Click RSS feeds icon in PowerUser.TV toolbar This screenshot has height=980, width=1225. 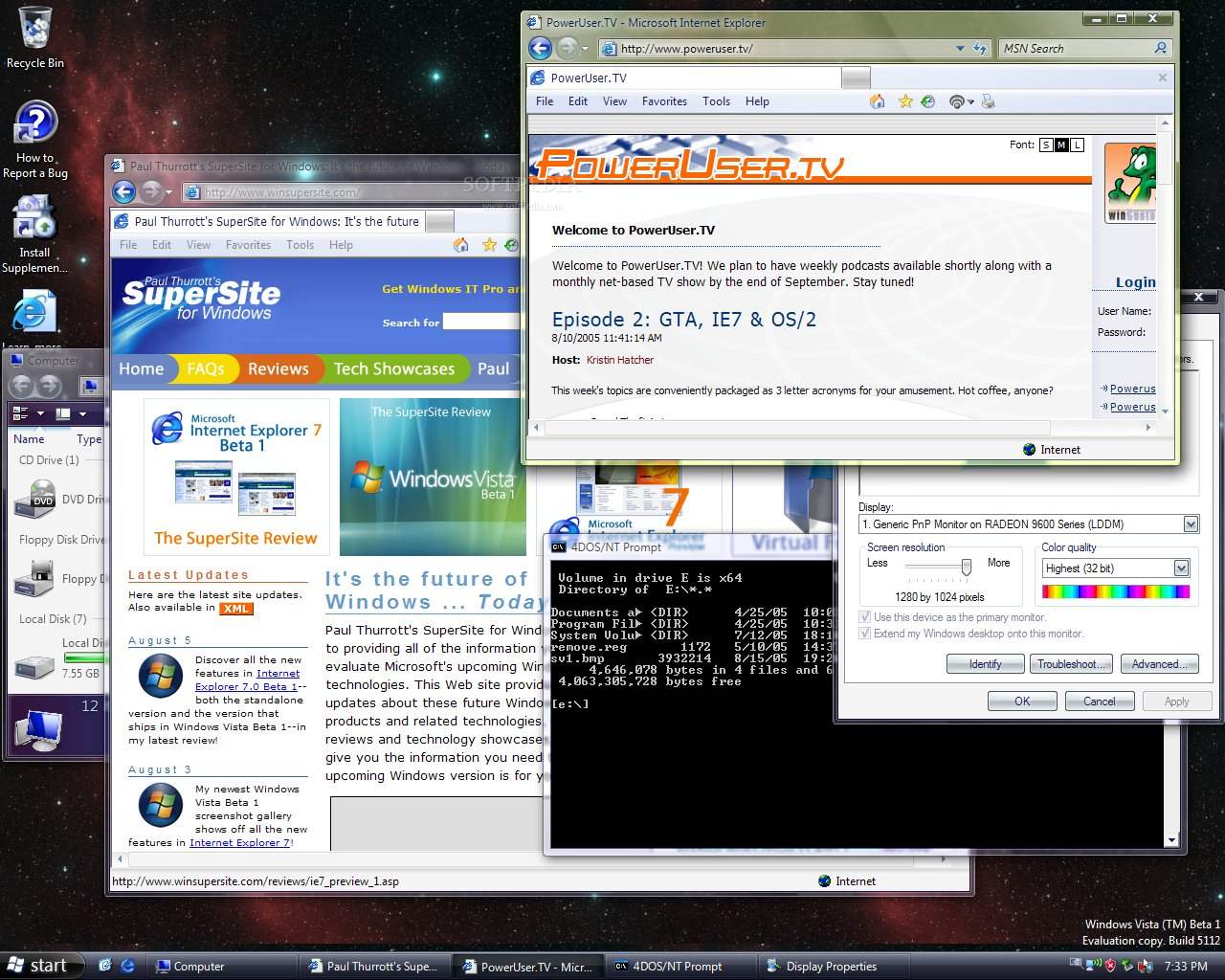pyautogui.click(x=955, y=101)
